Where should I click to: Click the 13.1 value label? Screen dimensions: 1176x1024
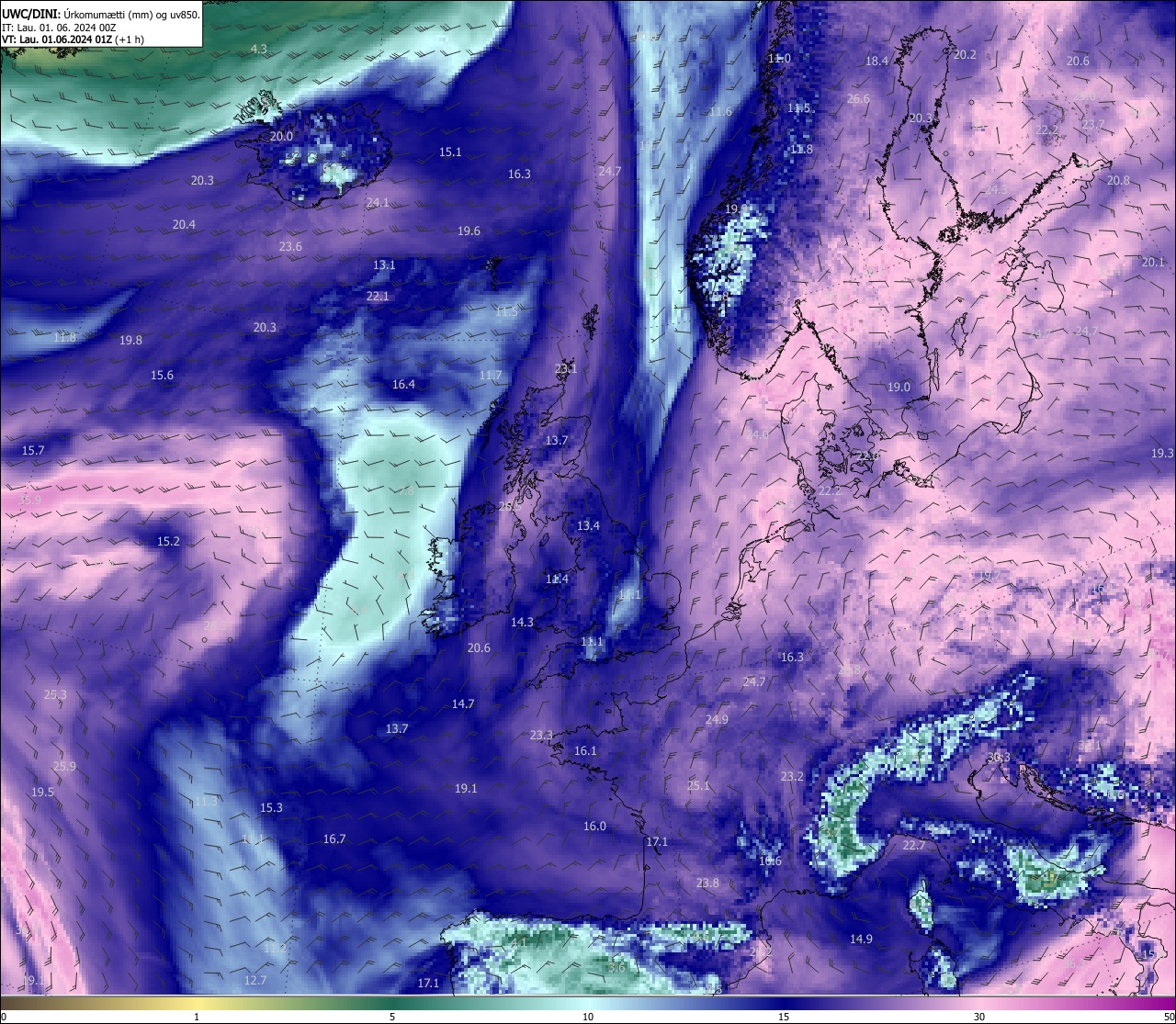click(x=384, y=264)
